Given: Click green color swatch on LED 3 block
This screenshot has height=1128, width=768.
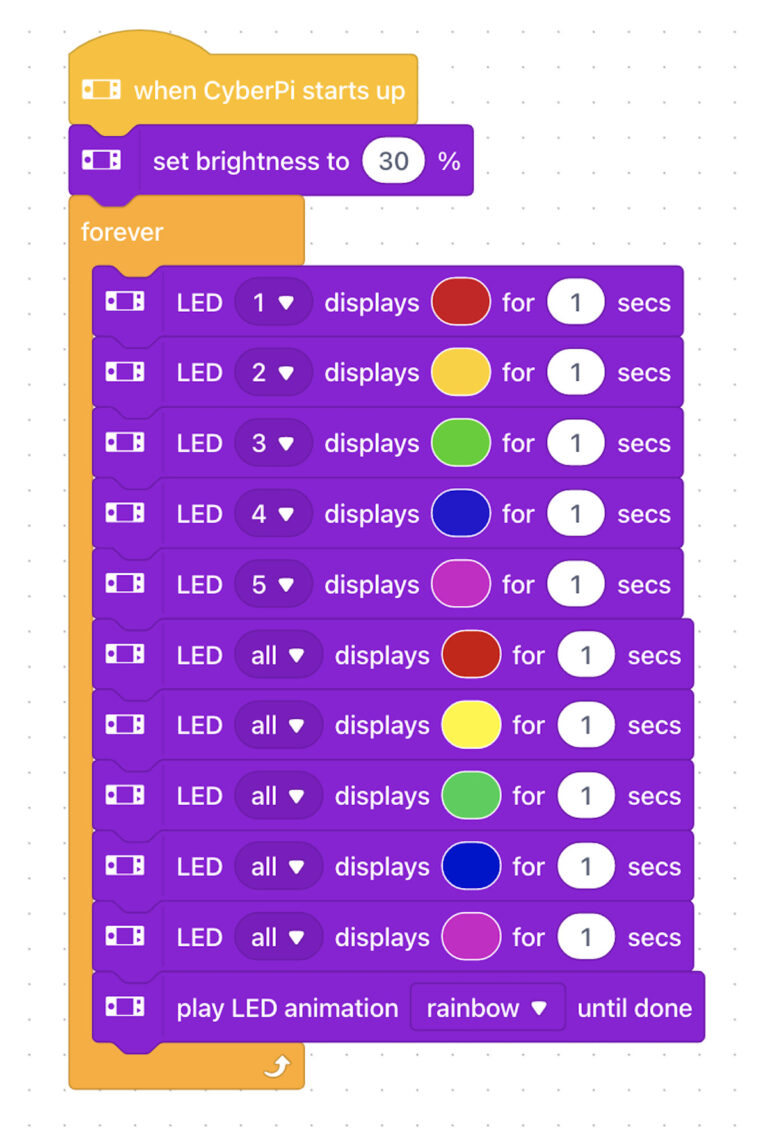Looking at the screenshot, I should [460, 443].
